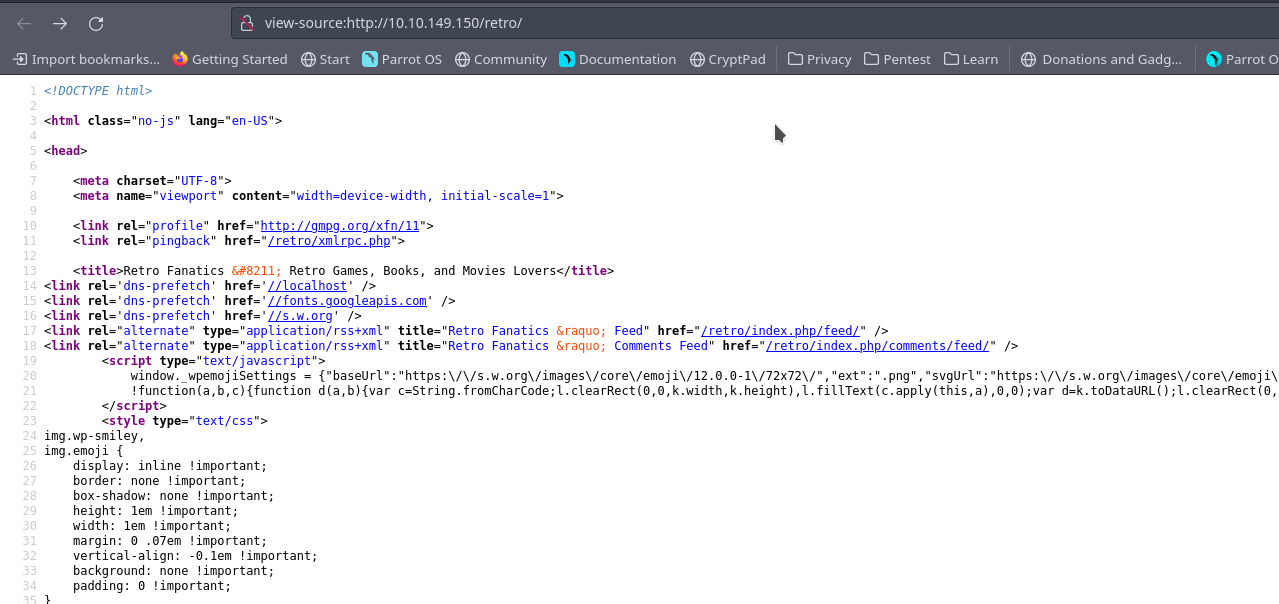
Task: Click the globe icon beside Donations and Gadgets
Action: coord(1028,59)
